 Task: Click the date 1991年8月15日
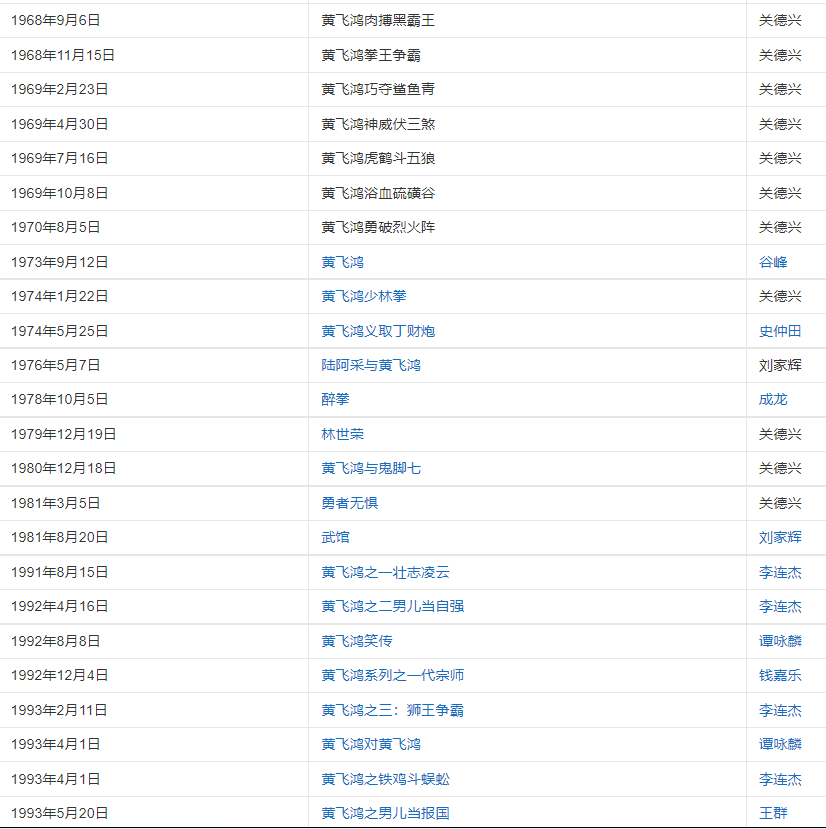tap(59, 573)
